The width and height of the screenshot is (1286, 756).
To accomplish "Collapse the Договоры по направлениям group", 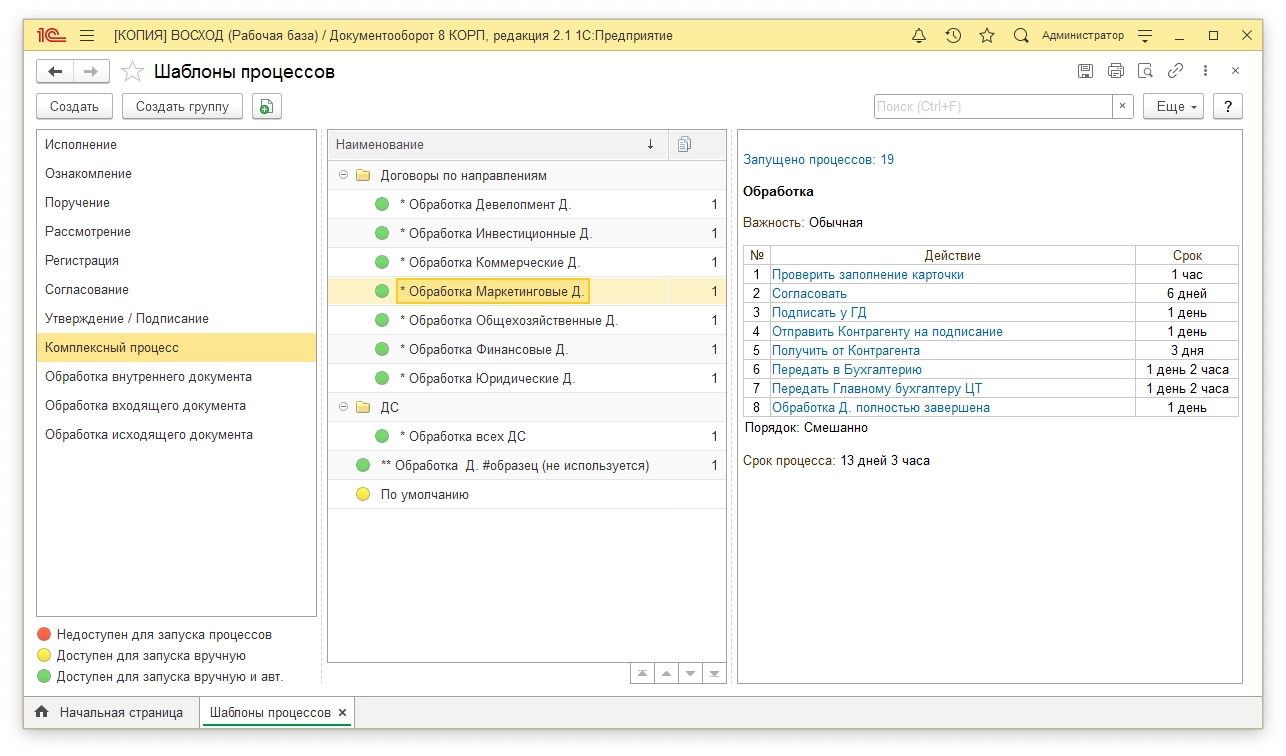I will (x=343, y=175).
